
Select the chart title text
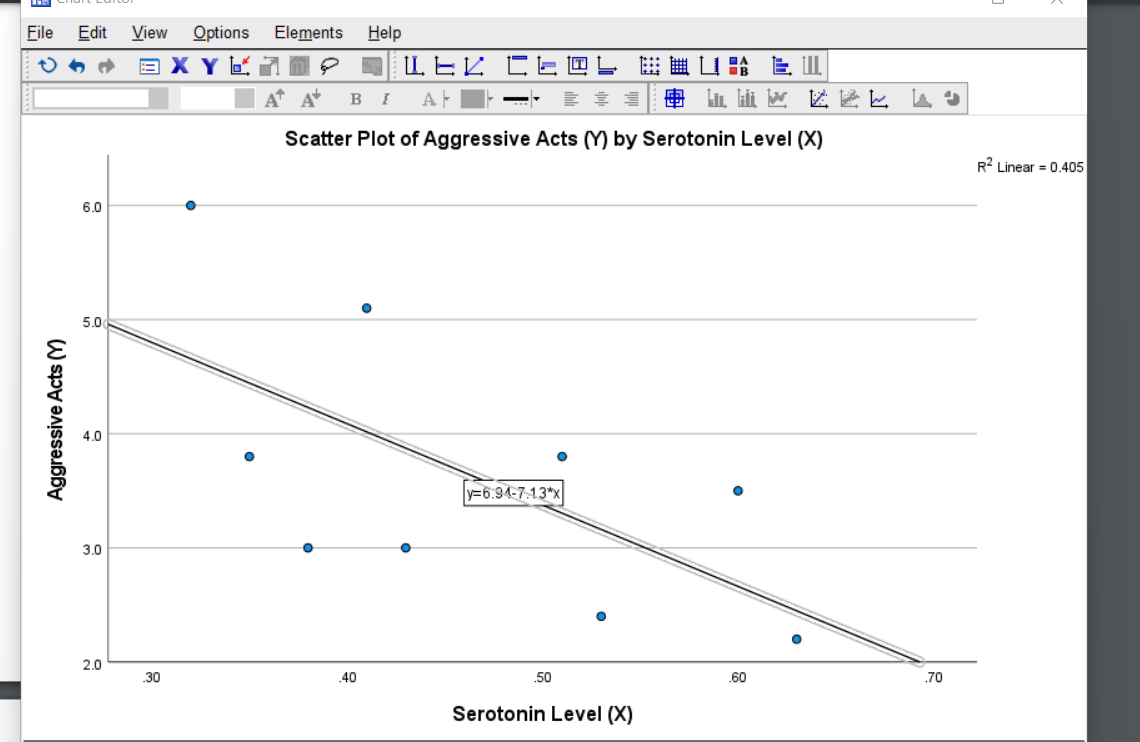(553, 139)
